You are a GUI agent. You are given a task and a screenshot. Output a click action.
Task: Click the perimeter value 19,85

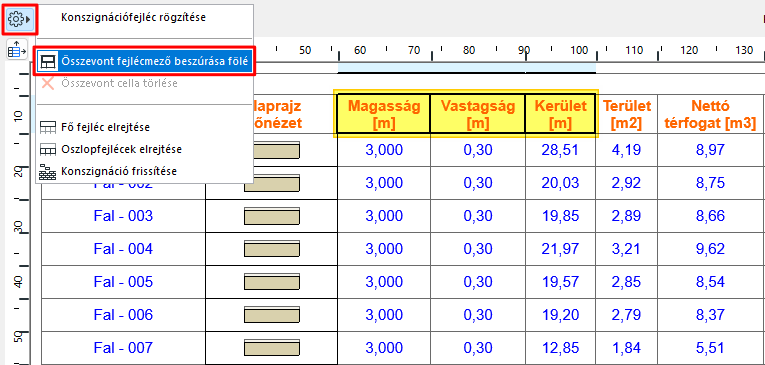click(560, 216)
